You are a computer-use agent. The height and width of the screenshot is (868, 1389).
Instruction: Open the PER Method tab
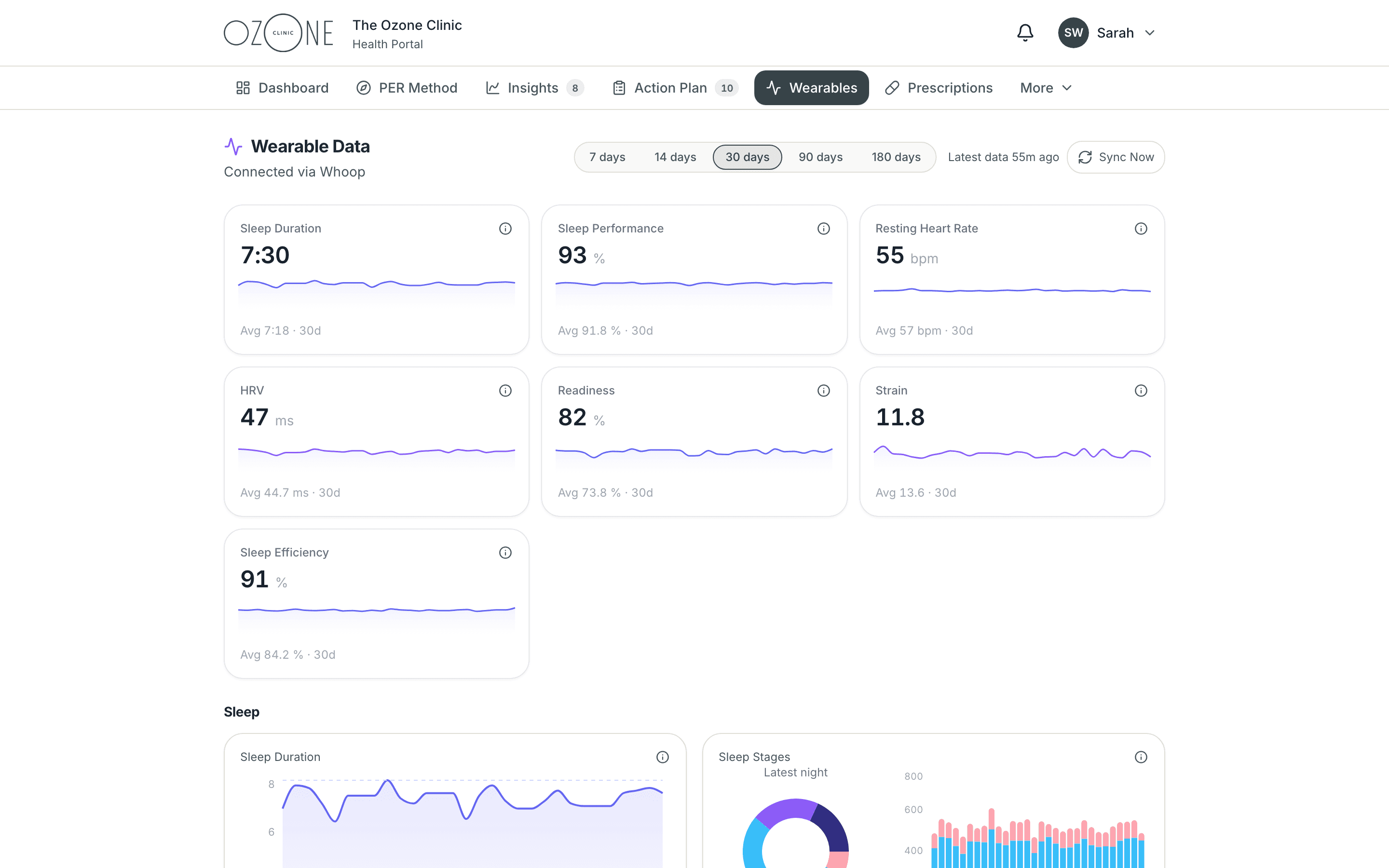point(407,88)
